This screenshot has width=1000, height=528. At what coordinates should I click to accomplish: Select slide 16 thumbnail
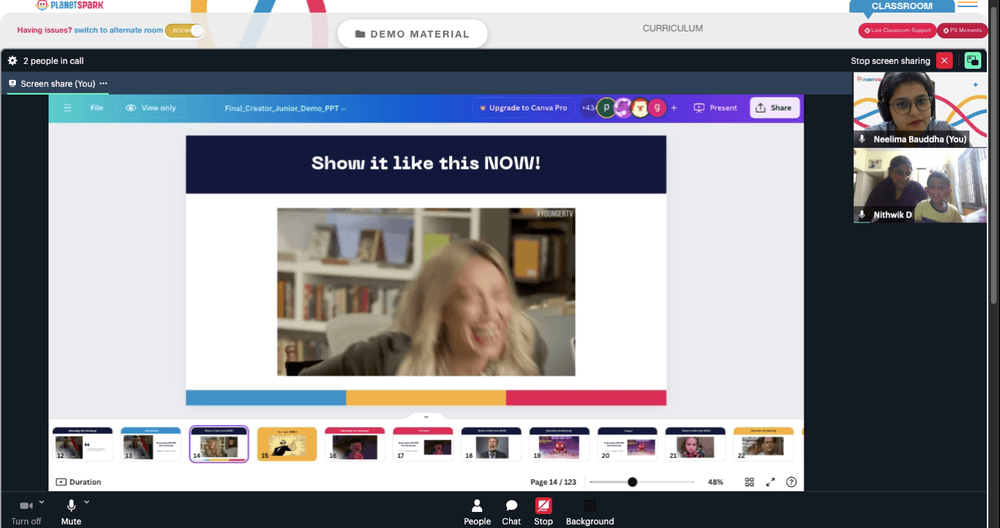[x=355, y=444]
